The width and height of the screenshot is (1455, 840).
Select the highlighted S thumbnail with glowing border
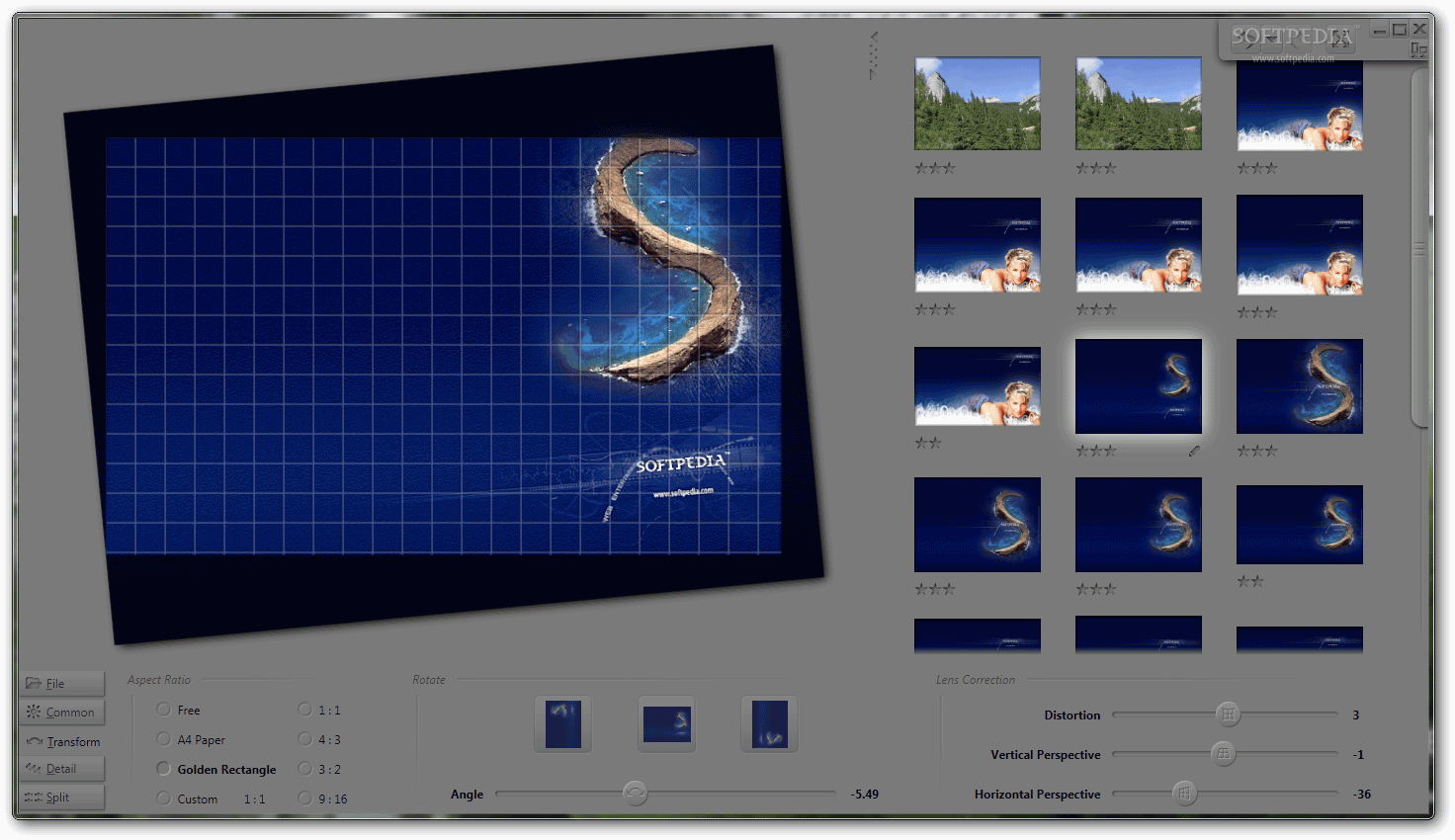pyautogui.click(x=1139, y=386)
